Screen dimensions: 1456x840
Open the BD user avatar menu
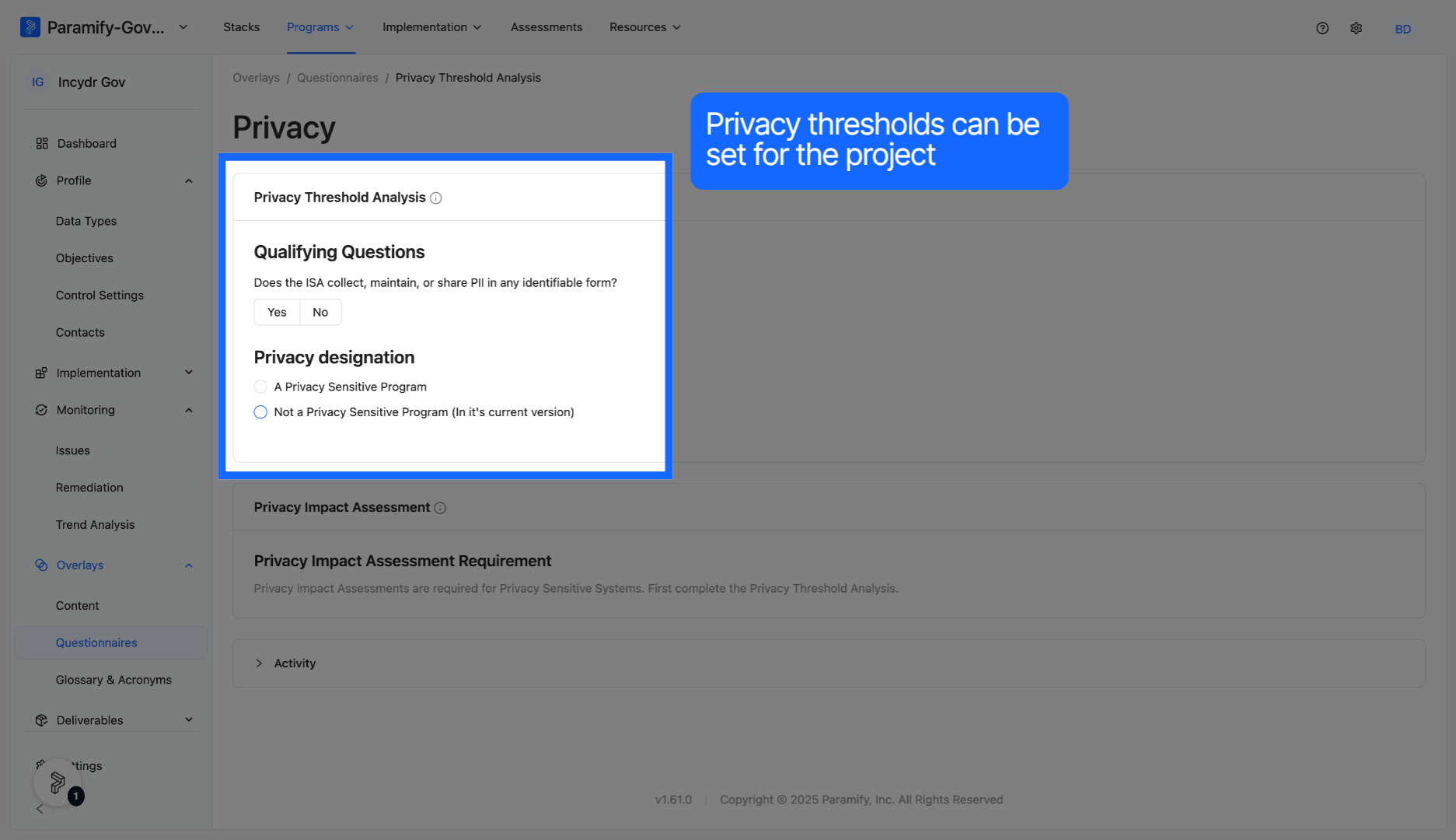click(x=1402, y=29)
